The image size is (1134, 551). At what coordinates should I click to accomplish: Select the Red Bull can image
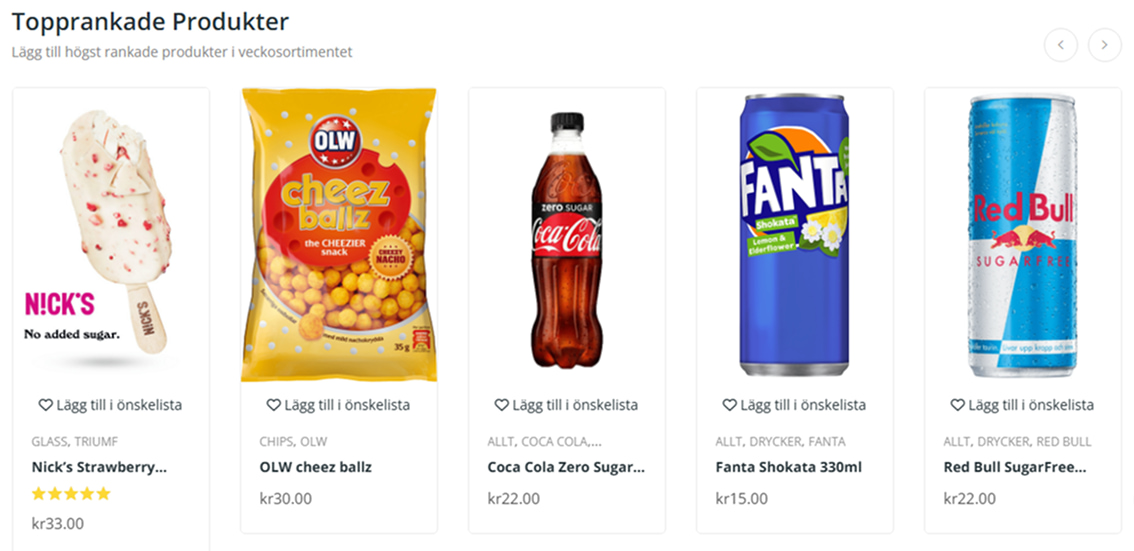pos(1022,235)
